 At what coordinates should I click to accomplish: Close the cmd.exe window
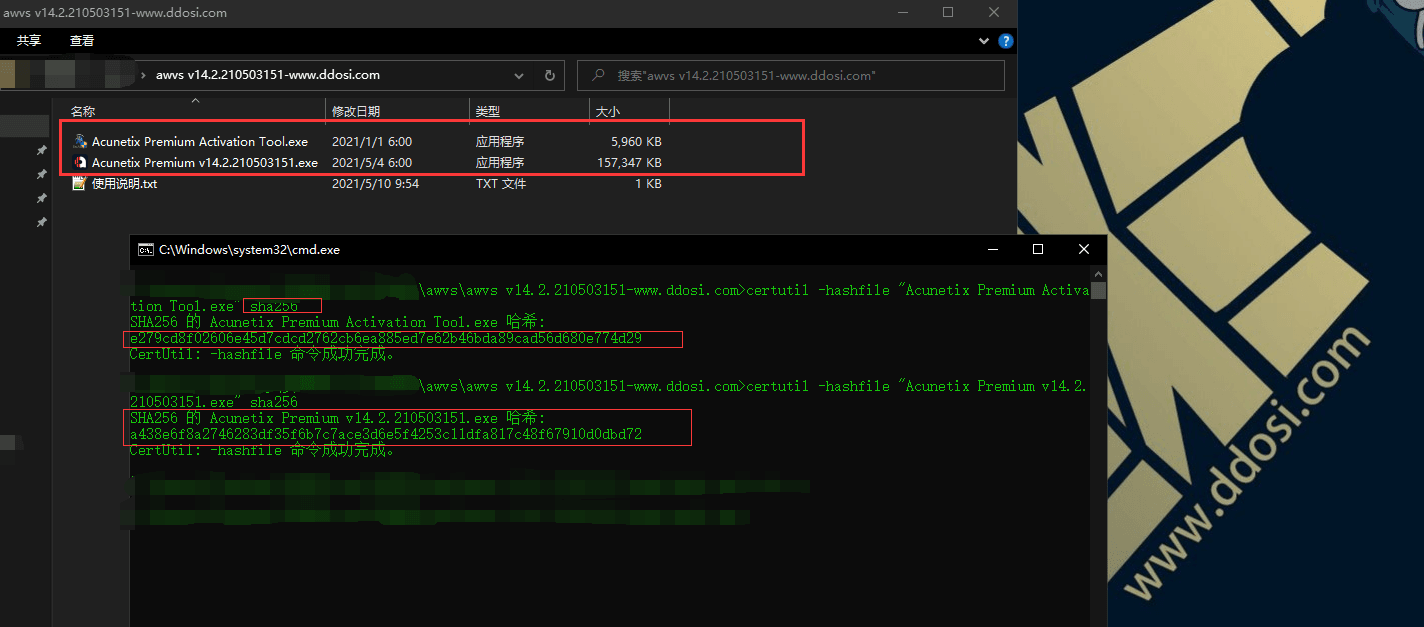(x=1084, y=249)
